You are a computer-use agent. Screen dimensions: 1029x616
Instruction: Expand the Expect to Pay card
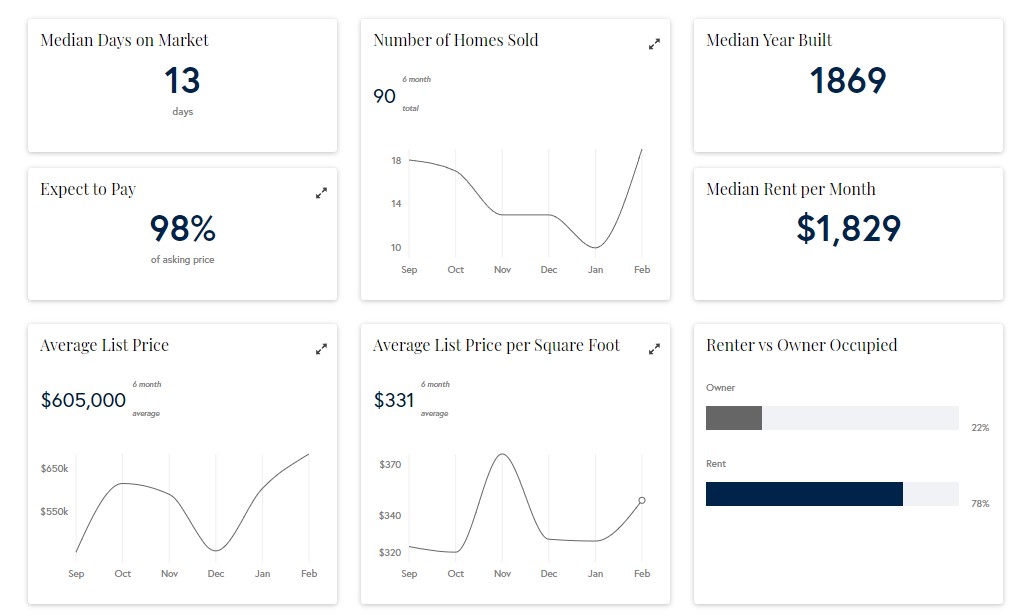(321, 193)
